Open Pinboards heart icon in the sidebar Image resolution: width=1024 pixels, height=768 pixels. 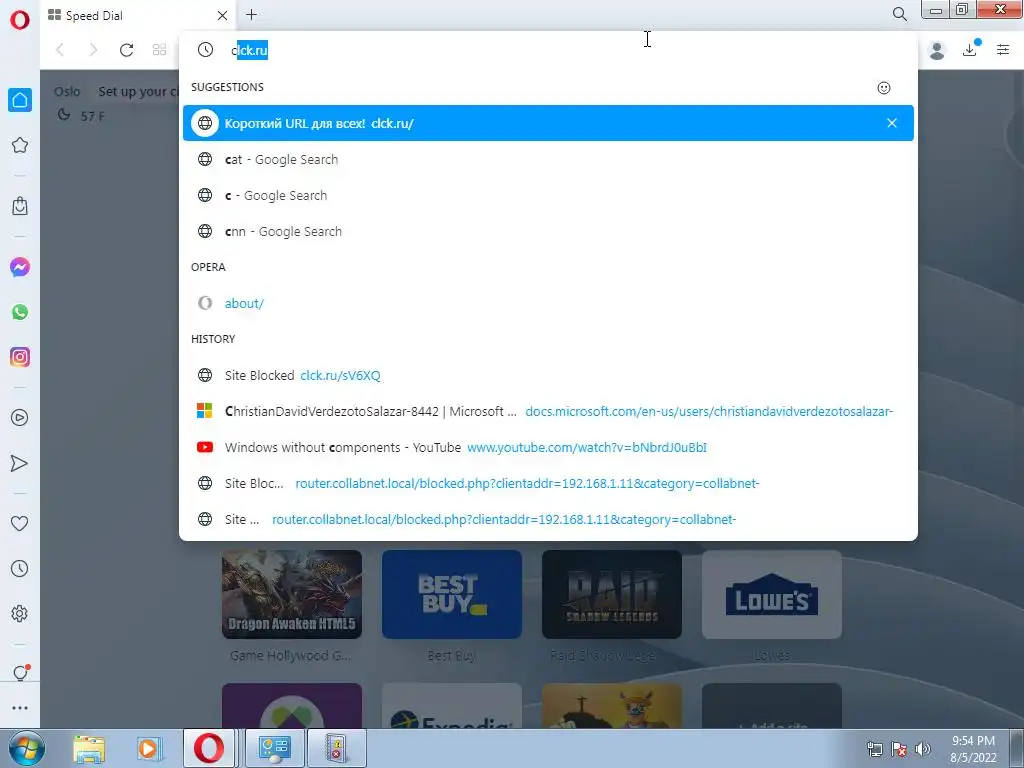coord(20,523)
